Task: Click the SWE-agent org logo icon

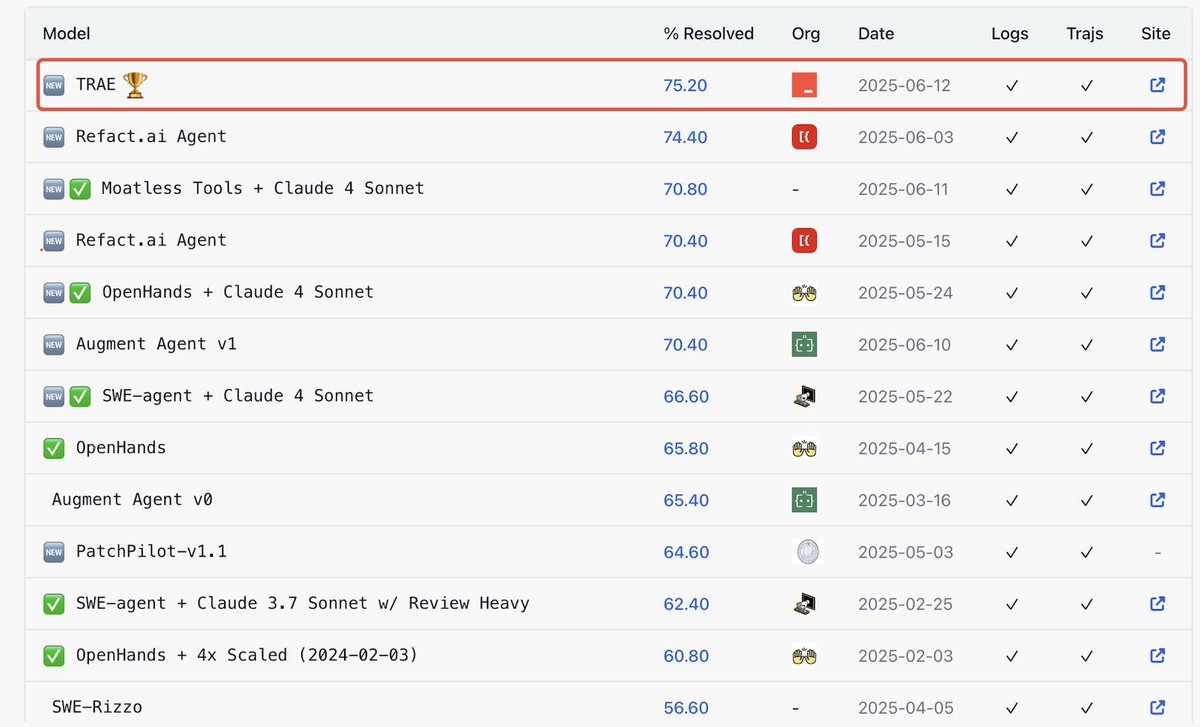Action: pyautogui.click(x=805, y=396)
